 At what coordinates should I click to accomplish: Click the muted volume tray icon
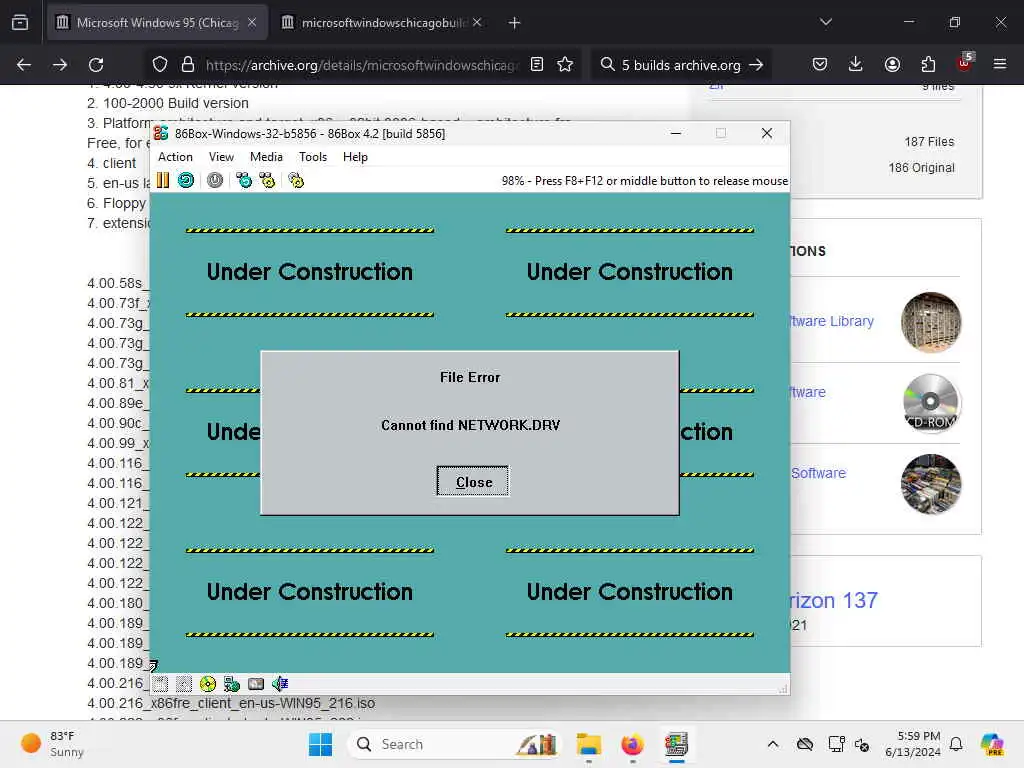tap(861, 744)
